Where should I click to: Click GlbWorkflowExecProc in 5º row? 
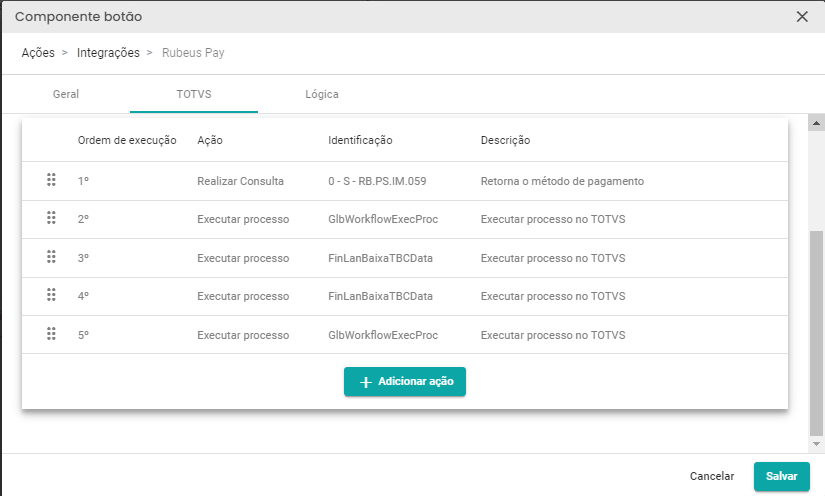pyautogui.click(x=383, y=335)
